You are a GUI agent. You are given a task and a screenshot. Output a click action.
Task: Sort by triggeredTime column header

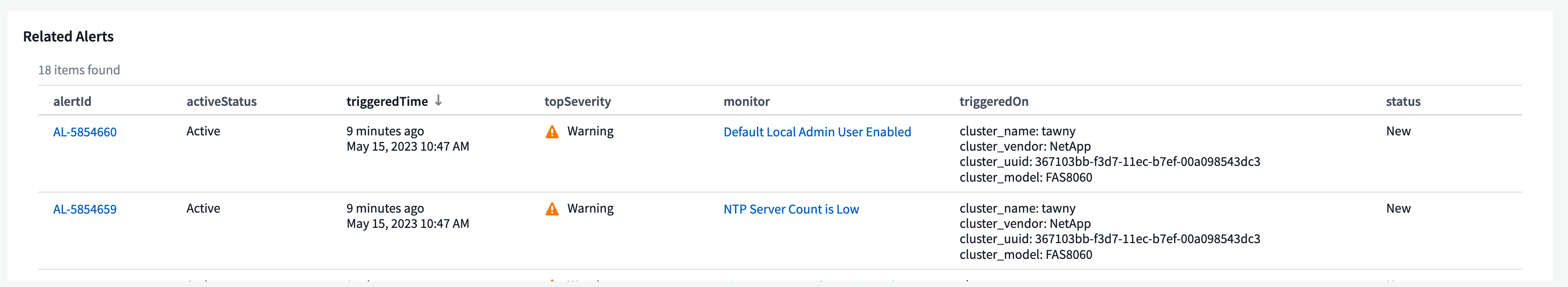[387, 102]
